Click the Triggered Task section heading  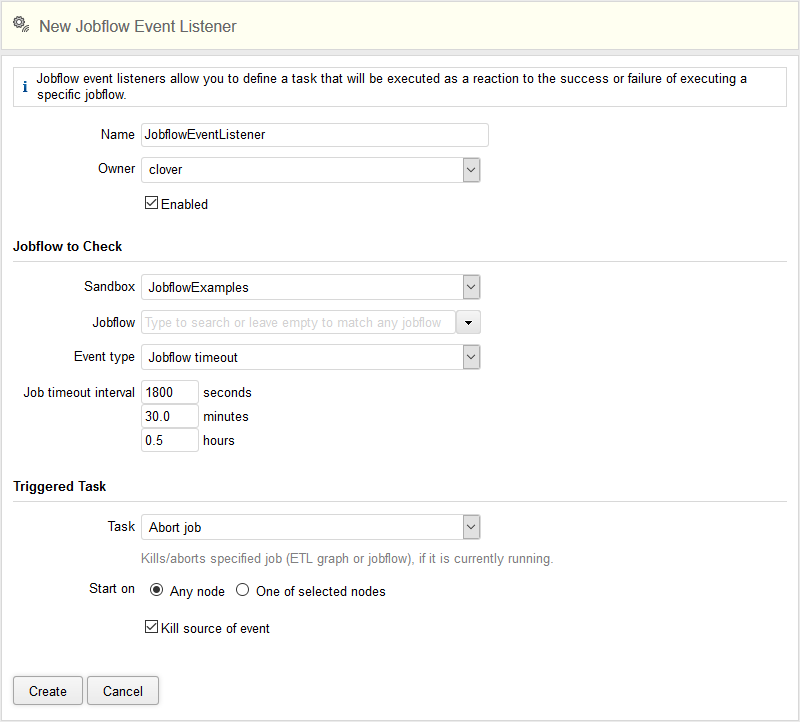pos(60,486)
